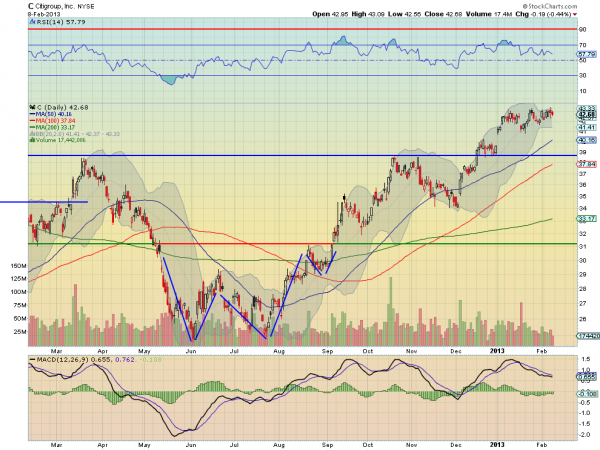Click Aug on the MACD panel date axis

279,445
